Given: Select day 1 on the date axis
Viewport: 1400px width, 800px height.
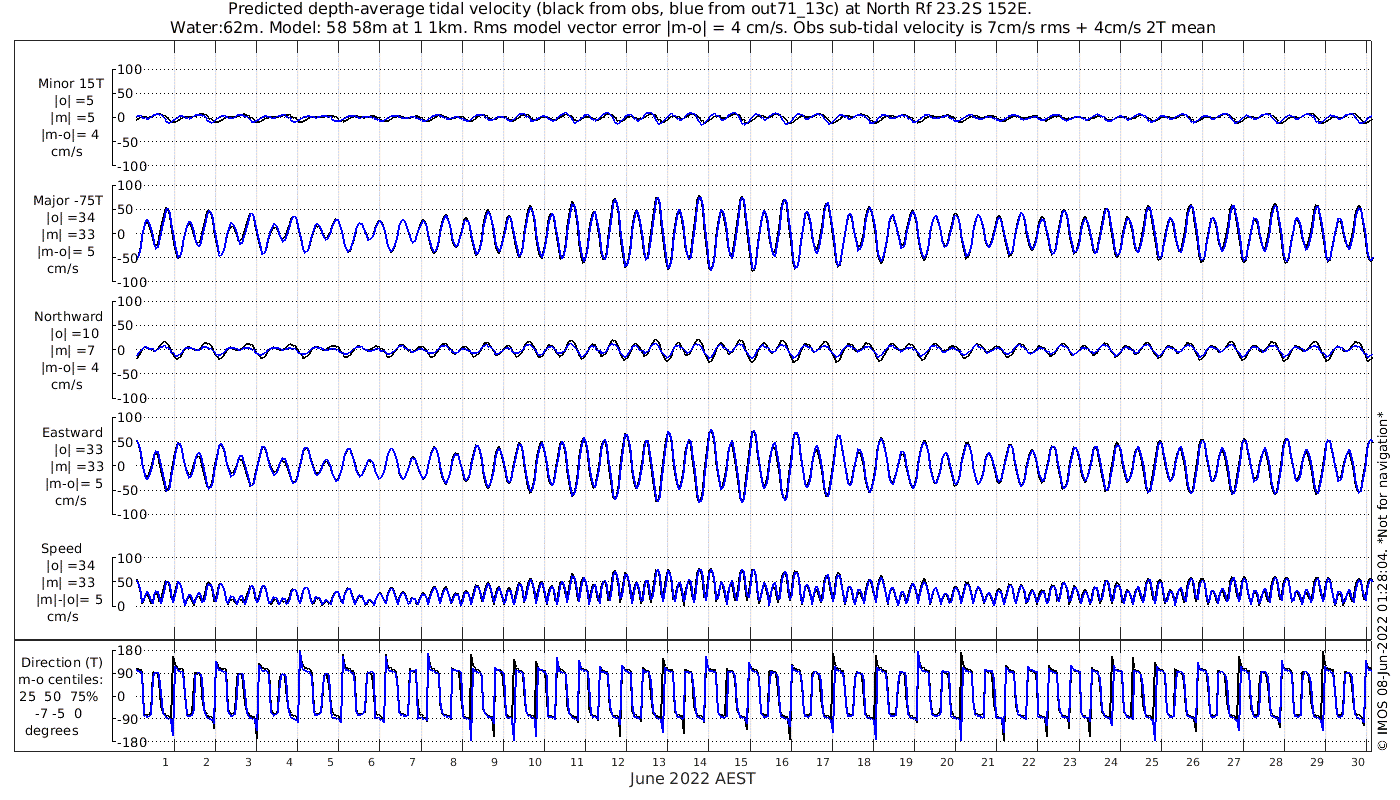Looking at the screenshot, I should pos(165,762).
